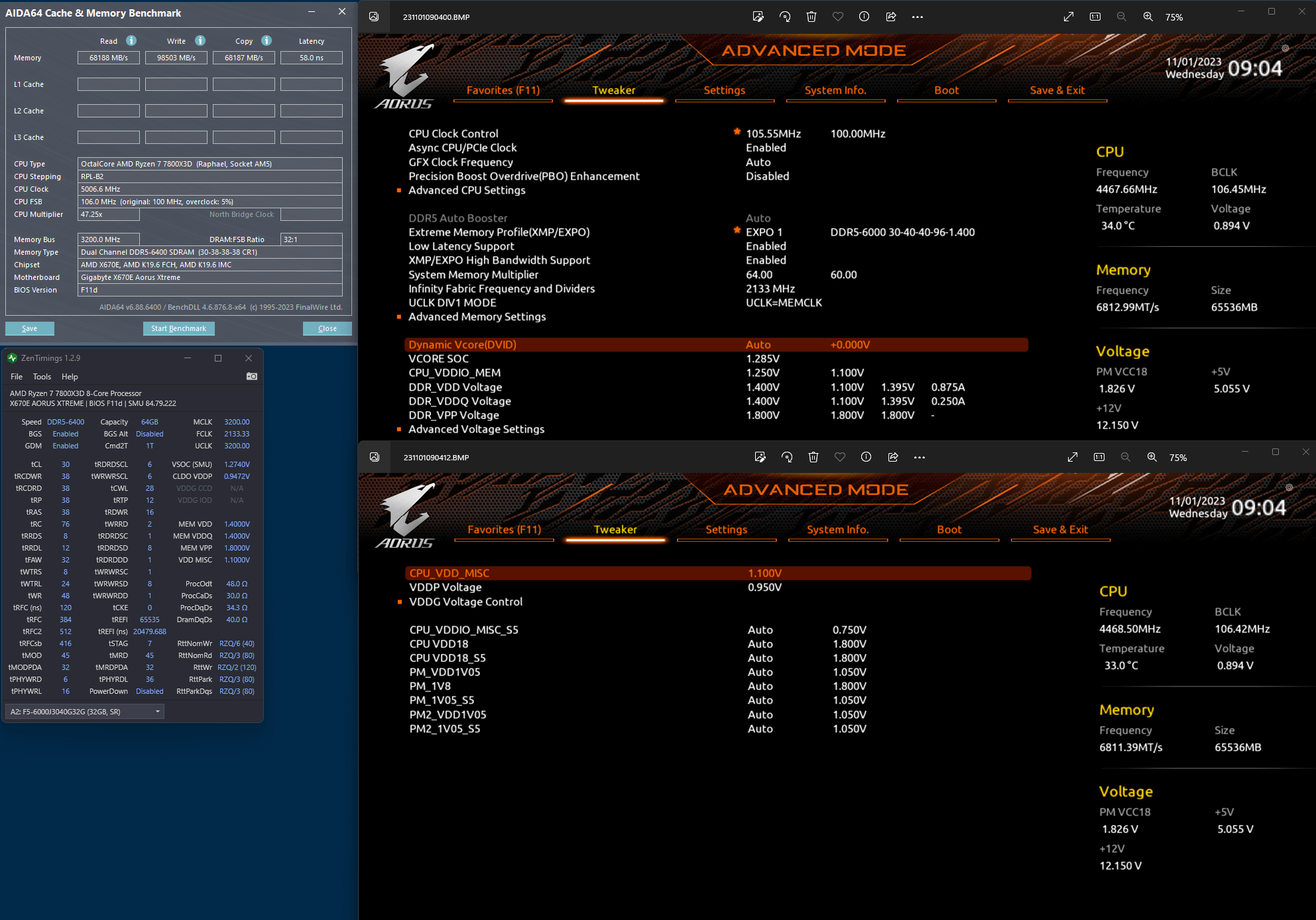Share the 231101090412.BMP image
The width and height of the screenshot is (1316, 920).
coord(893,457)
